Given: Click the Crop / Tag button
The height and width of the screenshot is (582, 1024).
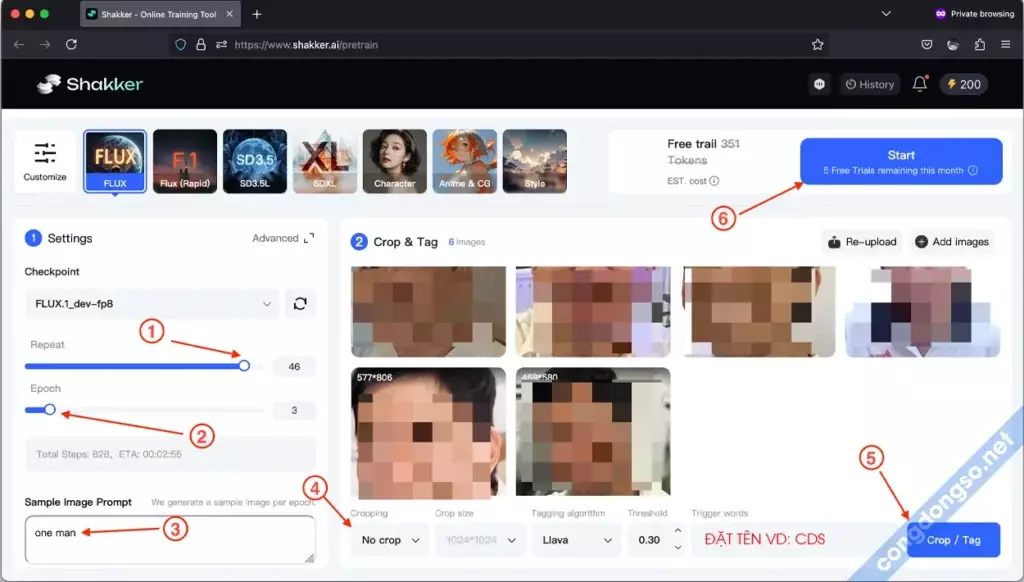Looking at the screenshot, I should [953, 539].
